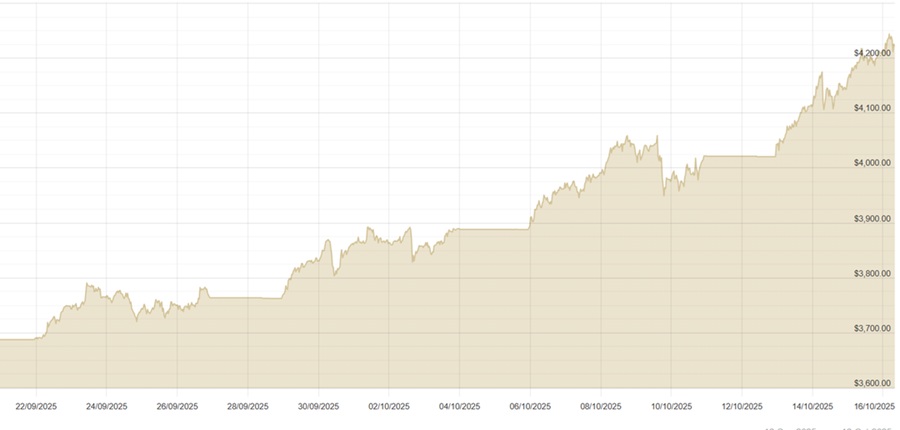This screenshot has width=900, height=430.
Task: Click the 16/10/2025 date label
Action: pos(874,406)
